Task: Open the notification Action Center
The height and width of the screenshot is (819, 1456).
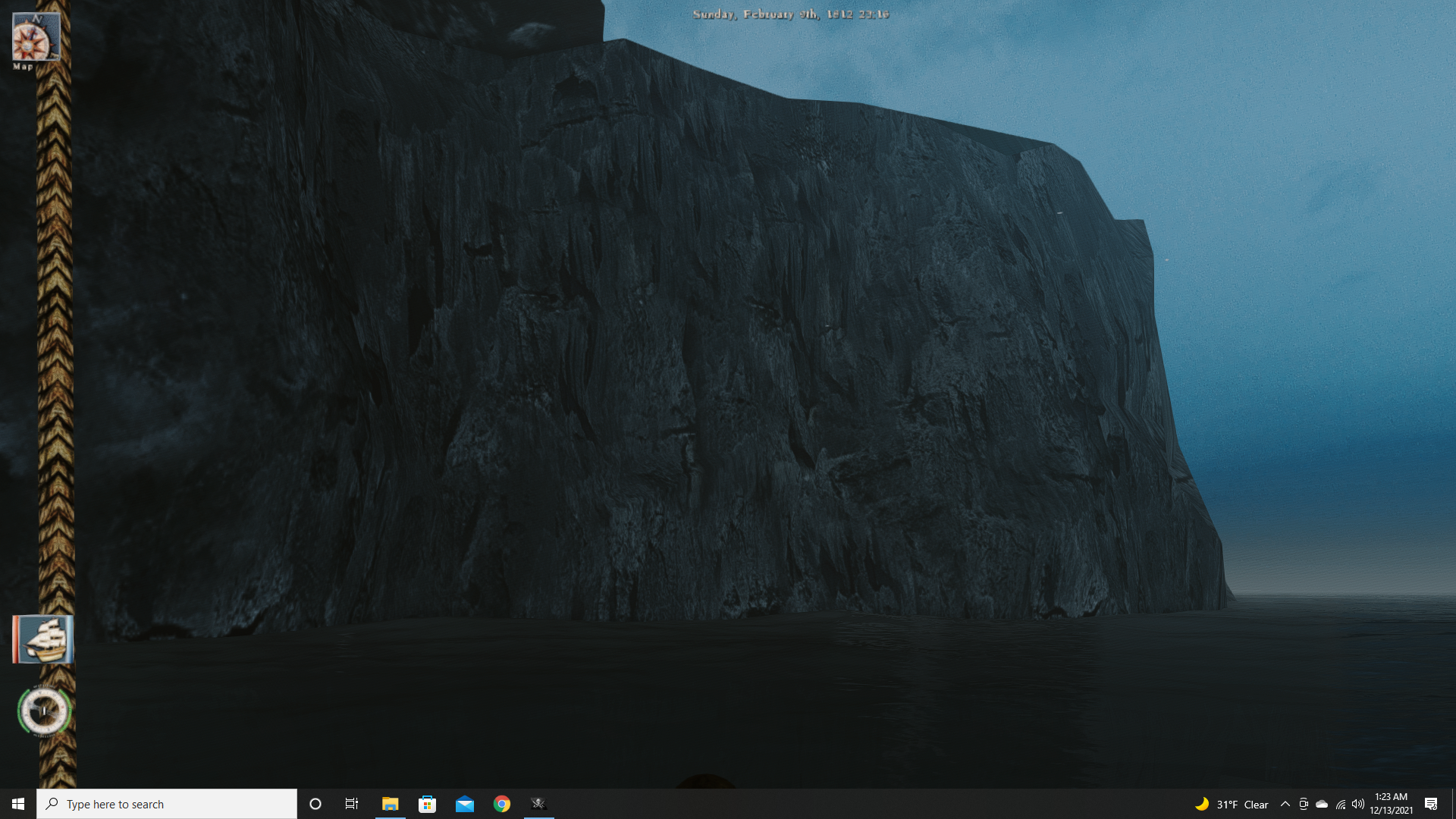Action: pos(1431,804)
